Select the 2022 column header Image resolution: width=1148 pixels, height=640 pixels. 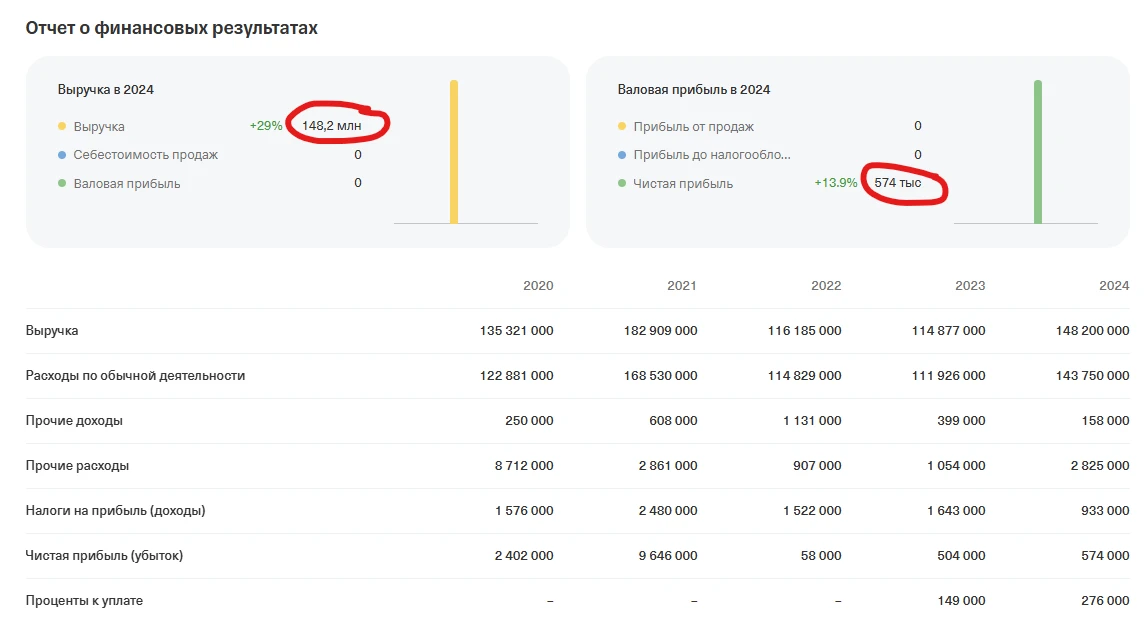click(826, 286)
